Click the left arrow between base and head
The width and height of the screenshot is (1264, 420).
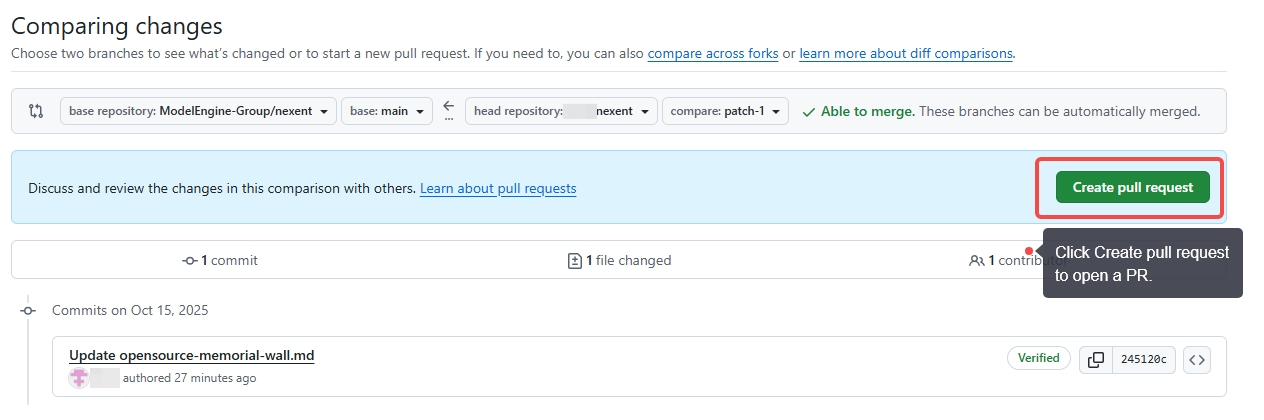click(x=448, y=106)
